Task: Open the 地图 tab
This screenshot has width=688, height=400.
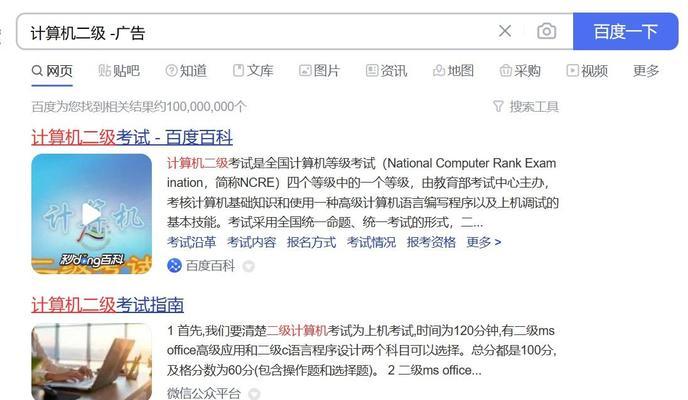Action: click(x=453, y=71)
